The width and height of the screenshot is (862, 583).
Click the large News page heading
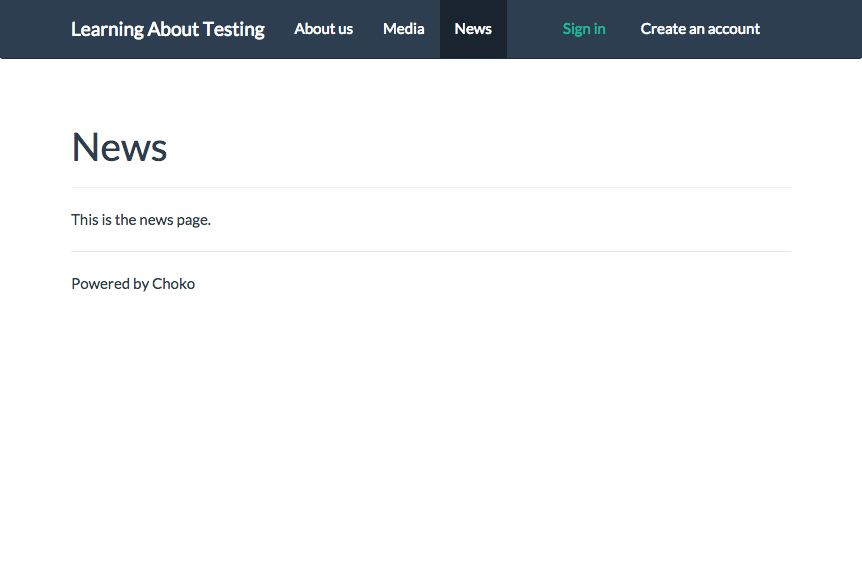click(119, 147)
